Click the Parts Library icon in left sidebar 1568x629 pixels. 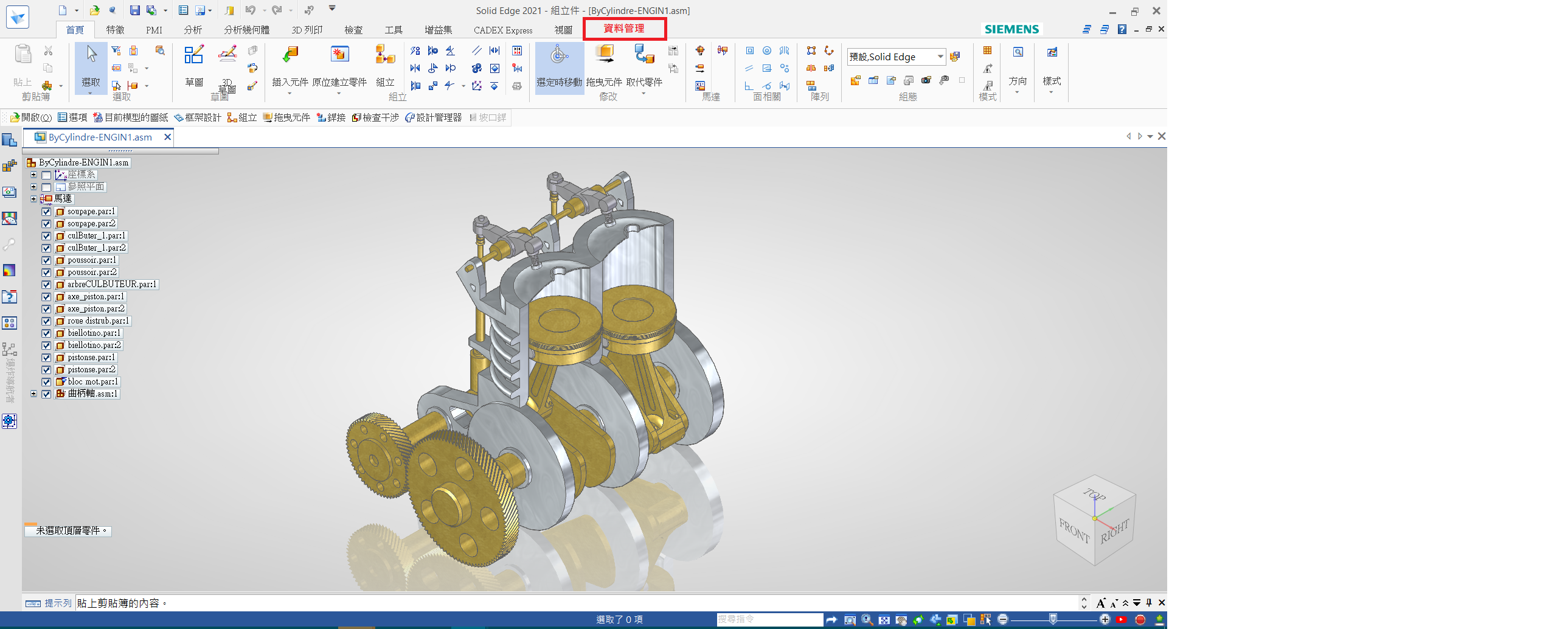click(x=9, y=166)
